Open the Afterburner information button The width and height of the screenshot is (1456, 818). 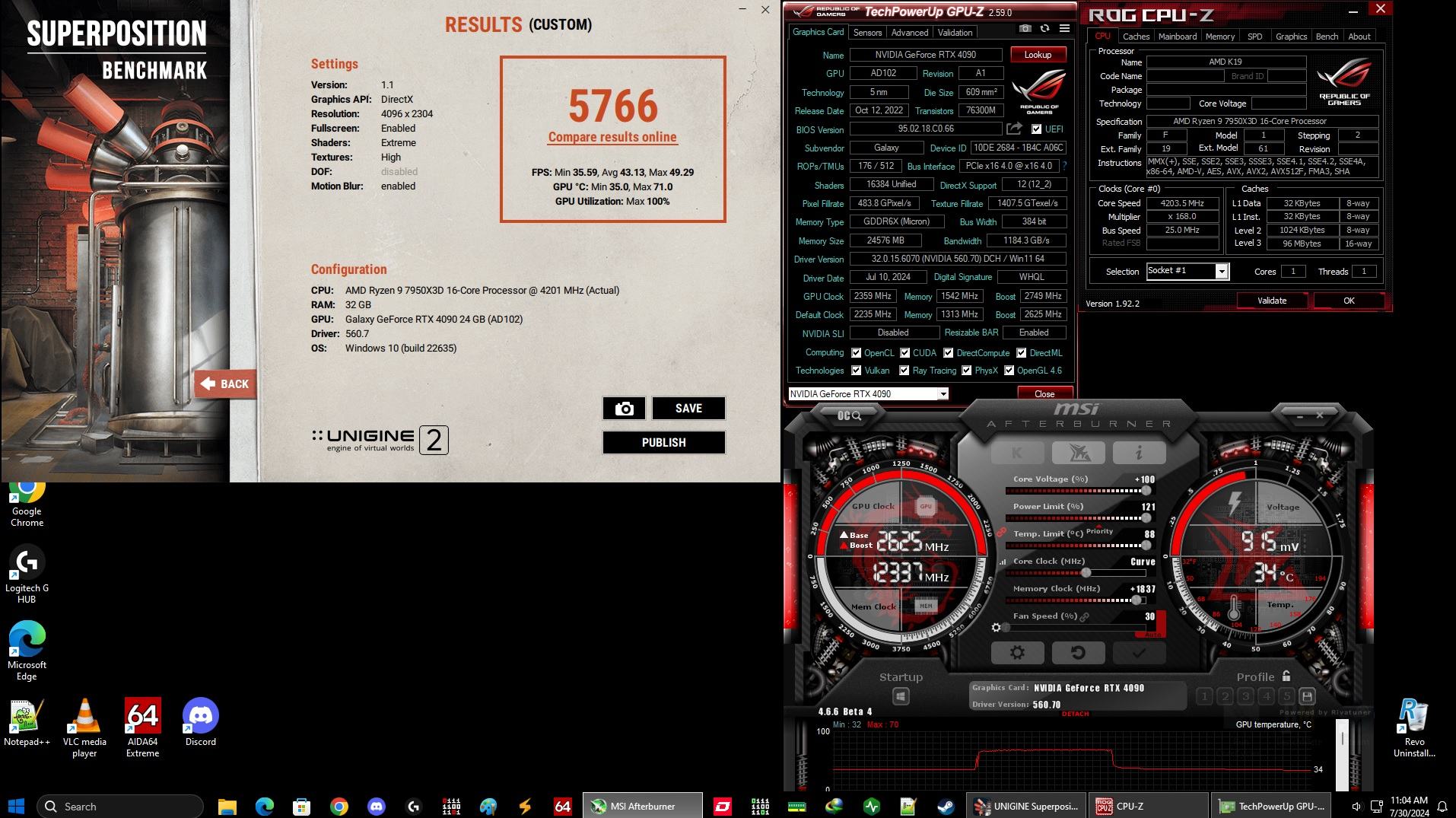1139,453
